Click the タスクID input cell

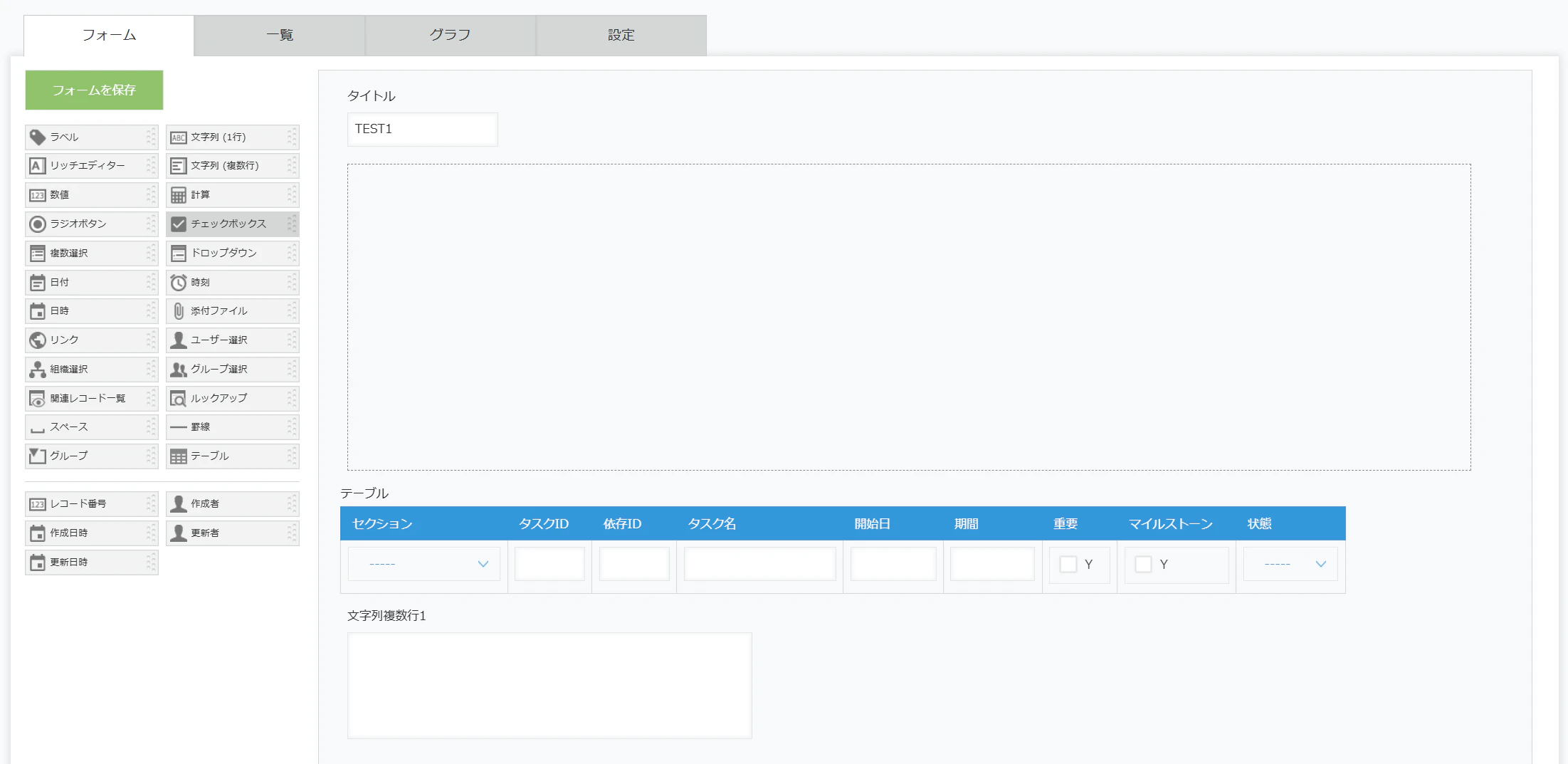(x=549, y=564)
